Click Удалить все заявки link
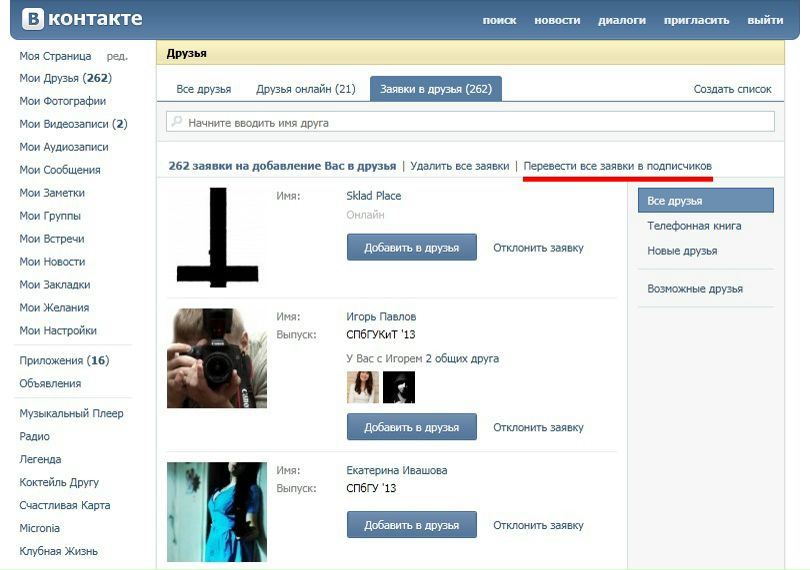The width and height of the screenshot is (810, 570). pyautogui.click(x=459, y=166)
